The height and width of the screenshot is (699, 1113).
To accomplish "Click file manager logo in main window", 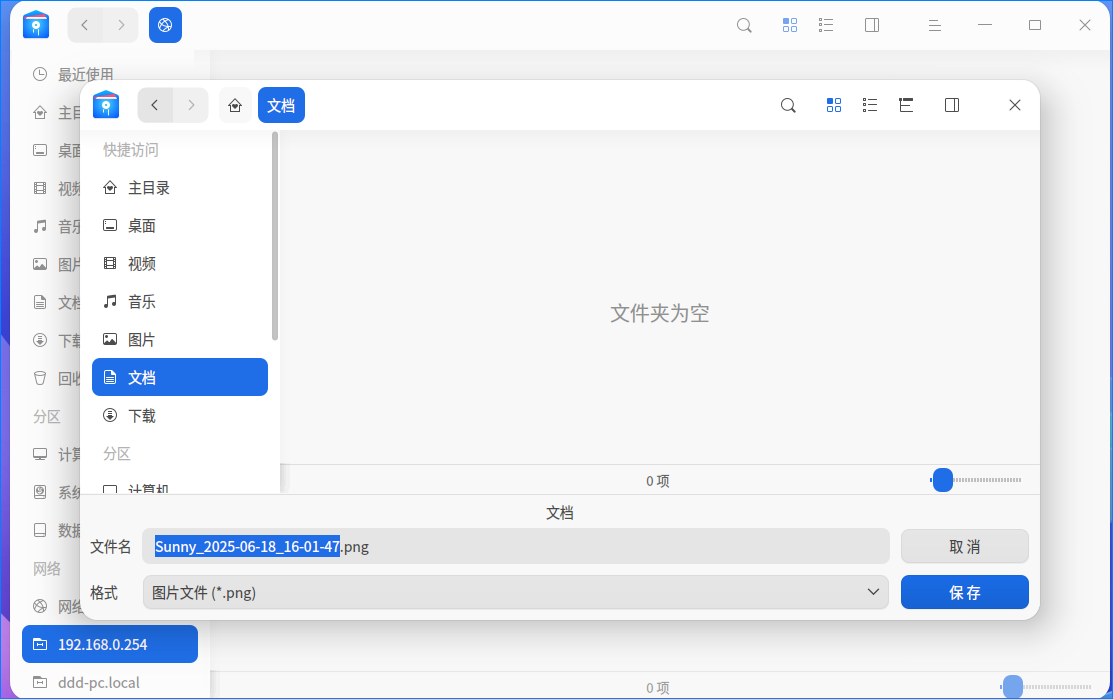I will 35,25.
